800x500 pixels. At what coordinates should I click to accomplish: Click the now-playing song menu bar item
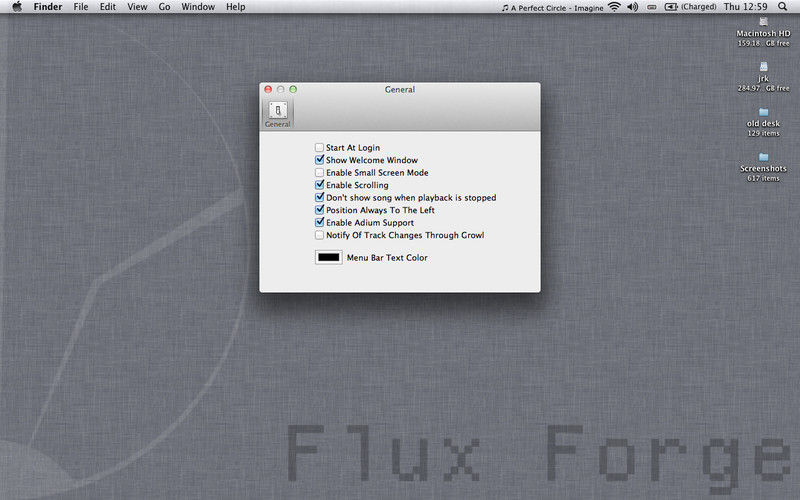[x=552, y=8]
